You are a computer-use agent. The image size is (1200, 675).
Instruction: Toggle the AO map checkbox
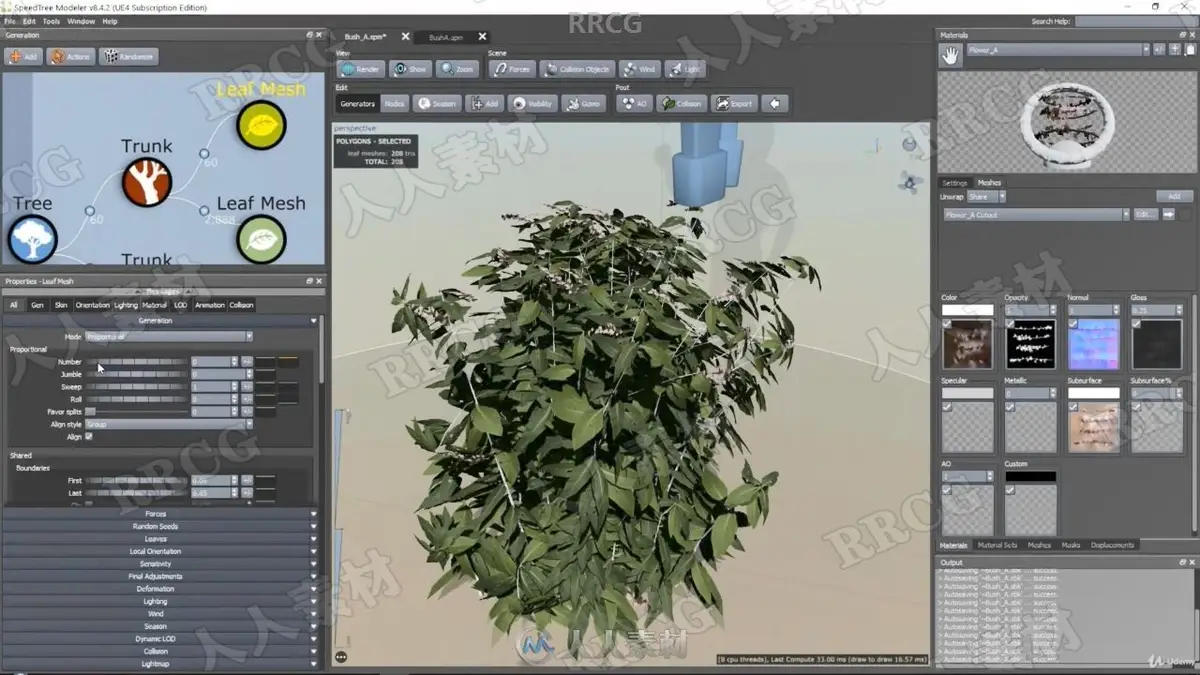click(x=947, y=490)
